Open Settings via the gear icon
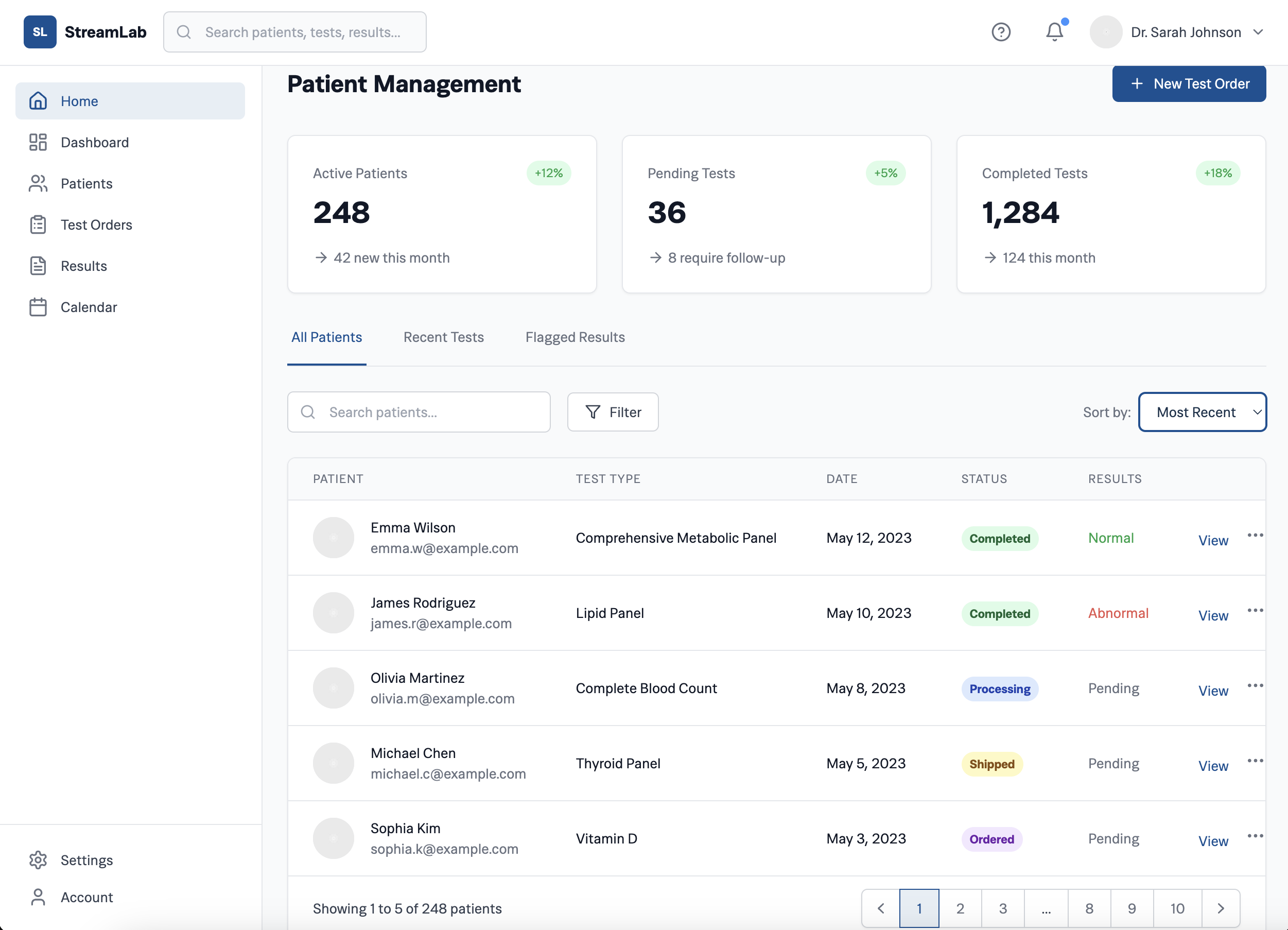Viewport: 1288px width, 930px height. [38, 859]
